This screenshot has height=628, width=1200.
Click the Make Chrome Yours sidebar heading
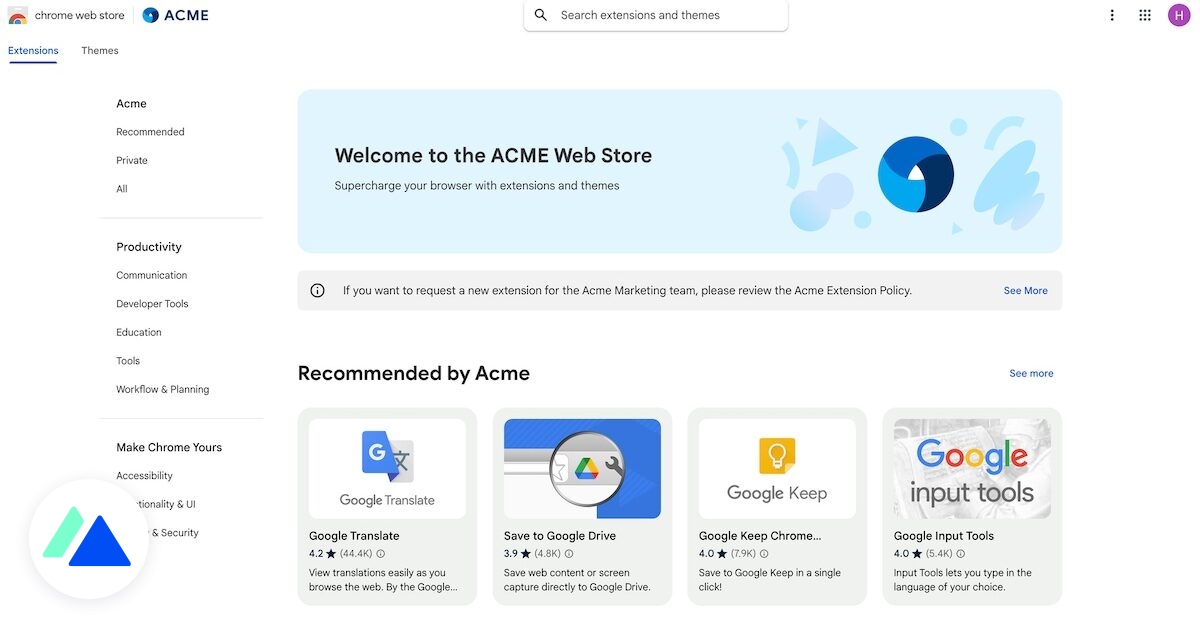(169, 447)
